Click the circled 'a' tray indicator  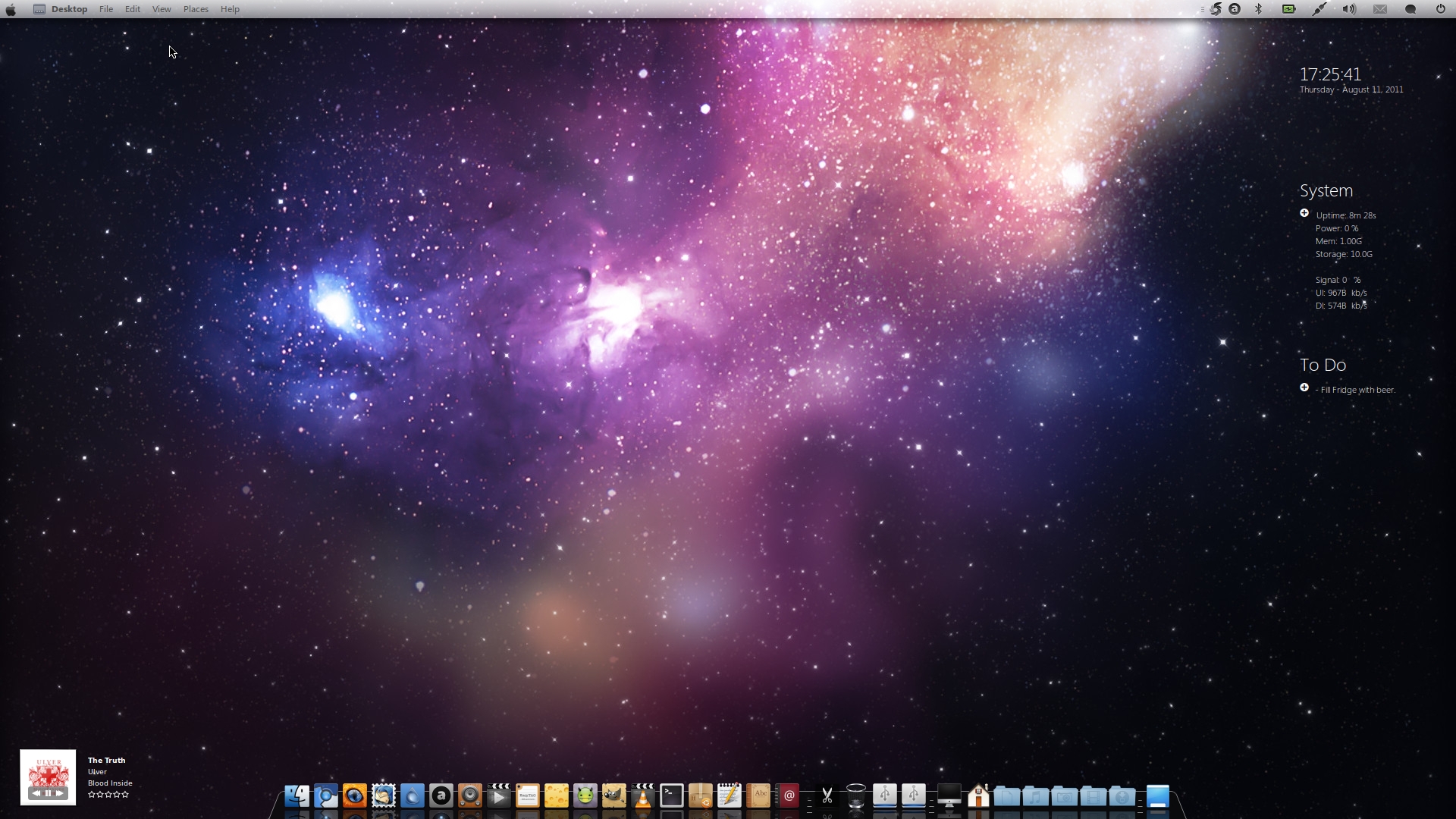(1235, 9)
